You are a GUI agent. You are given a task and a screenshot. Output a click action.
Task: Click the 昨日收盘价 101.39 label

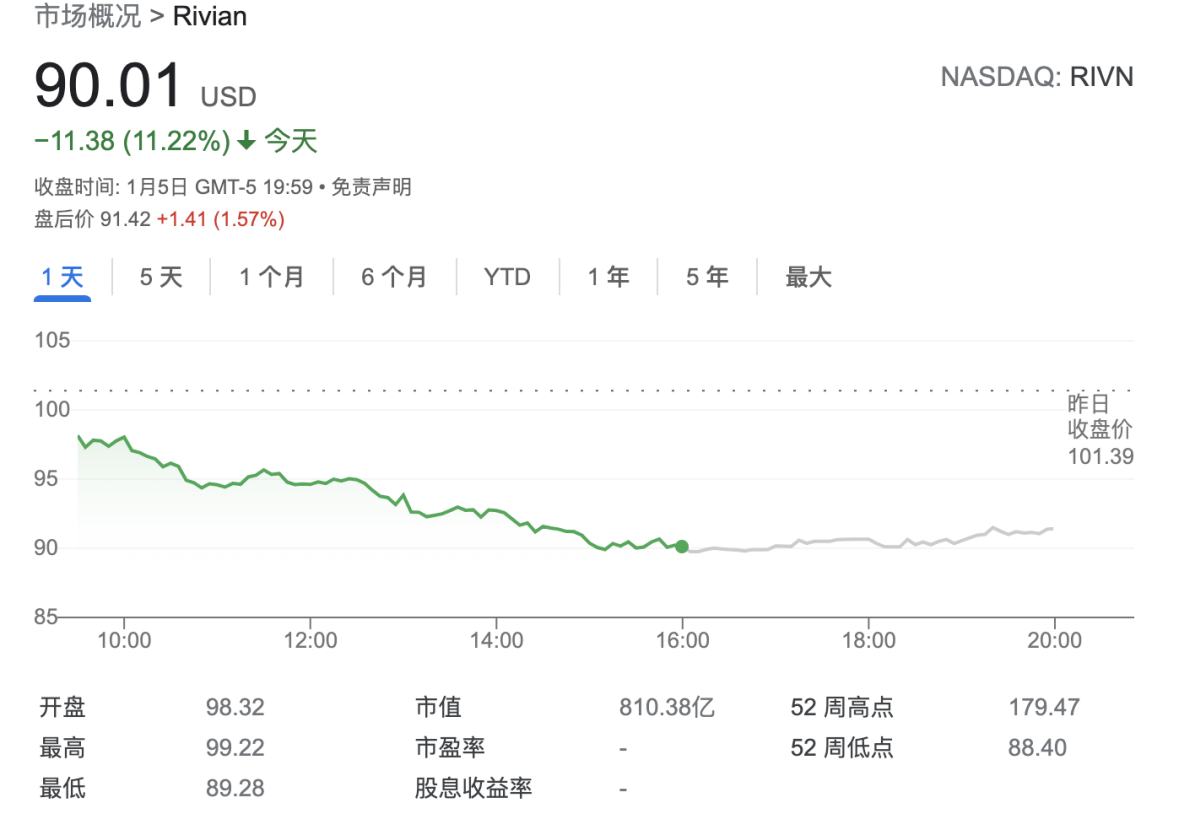[1100, 430]
